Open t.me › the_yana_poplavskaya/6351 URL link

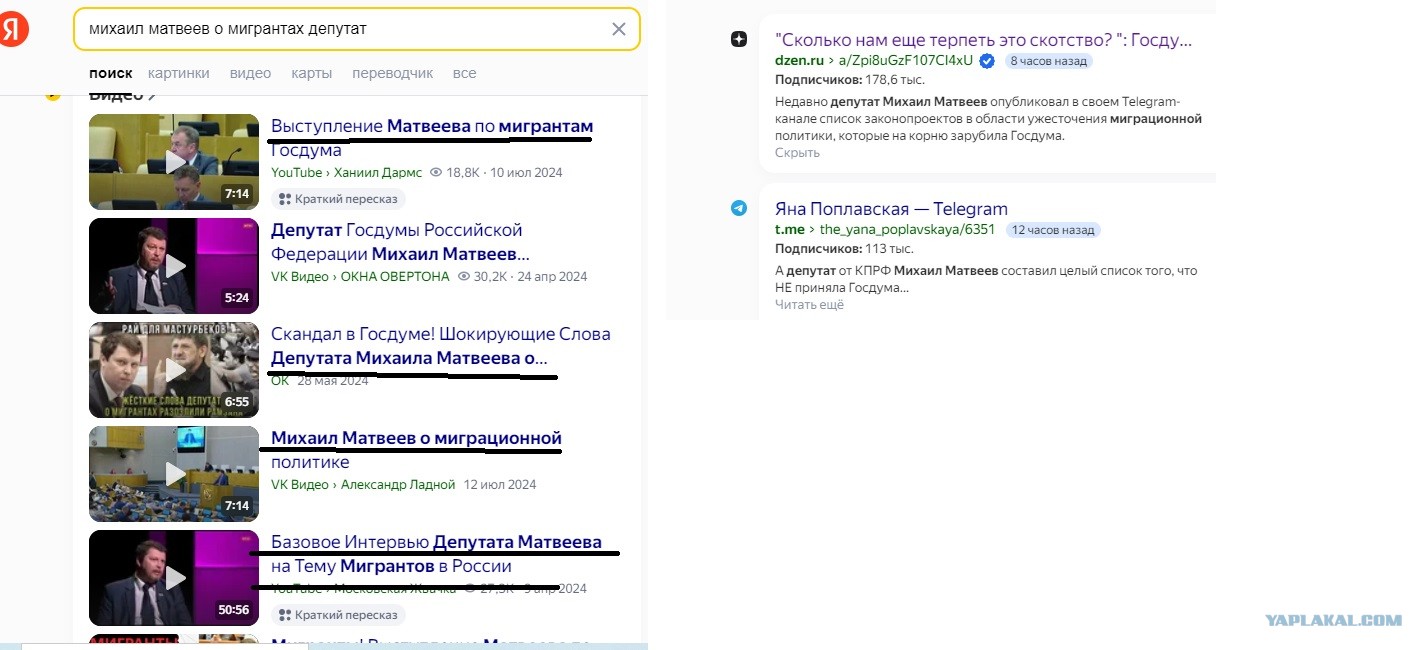[x=885, y=229]
